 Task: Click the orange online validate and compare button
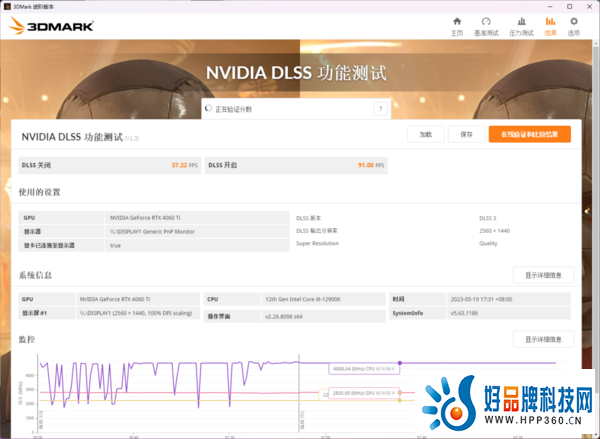pos(530,134)
